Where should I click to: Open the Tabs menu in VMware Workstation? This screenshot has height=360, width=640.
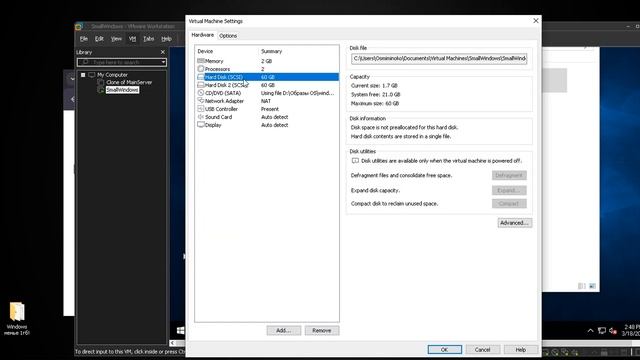tap(149, 39)
